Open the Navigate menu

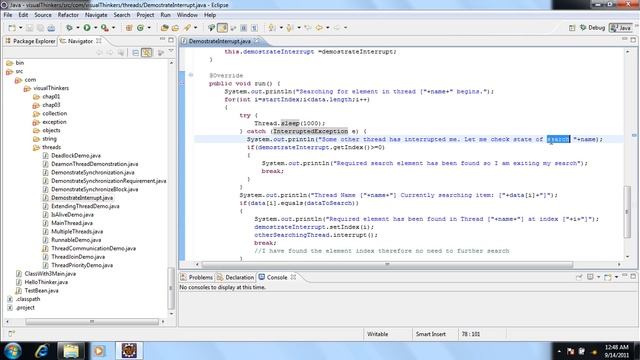pyautogui.click(x=96, y=15)
